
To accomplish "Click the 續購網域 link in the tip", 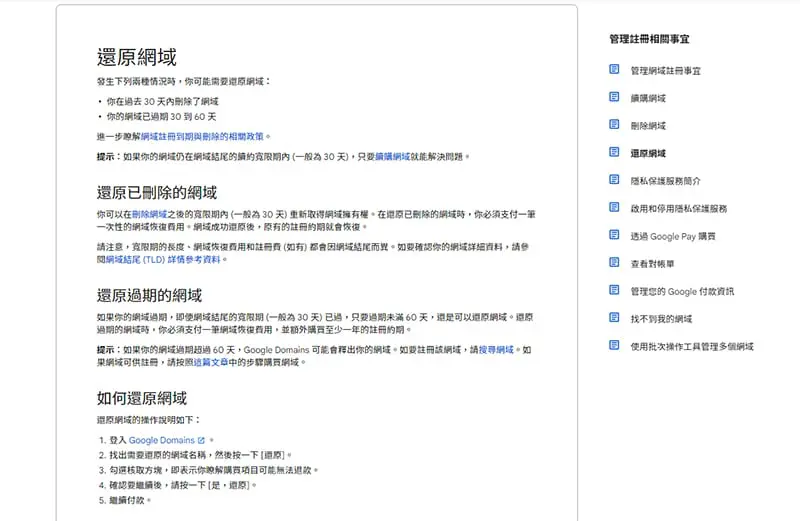I will point(392,157).
